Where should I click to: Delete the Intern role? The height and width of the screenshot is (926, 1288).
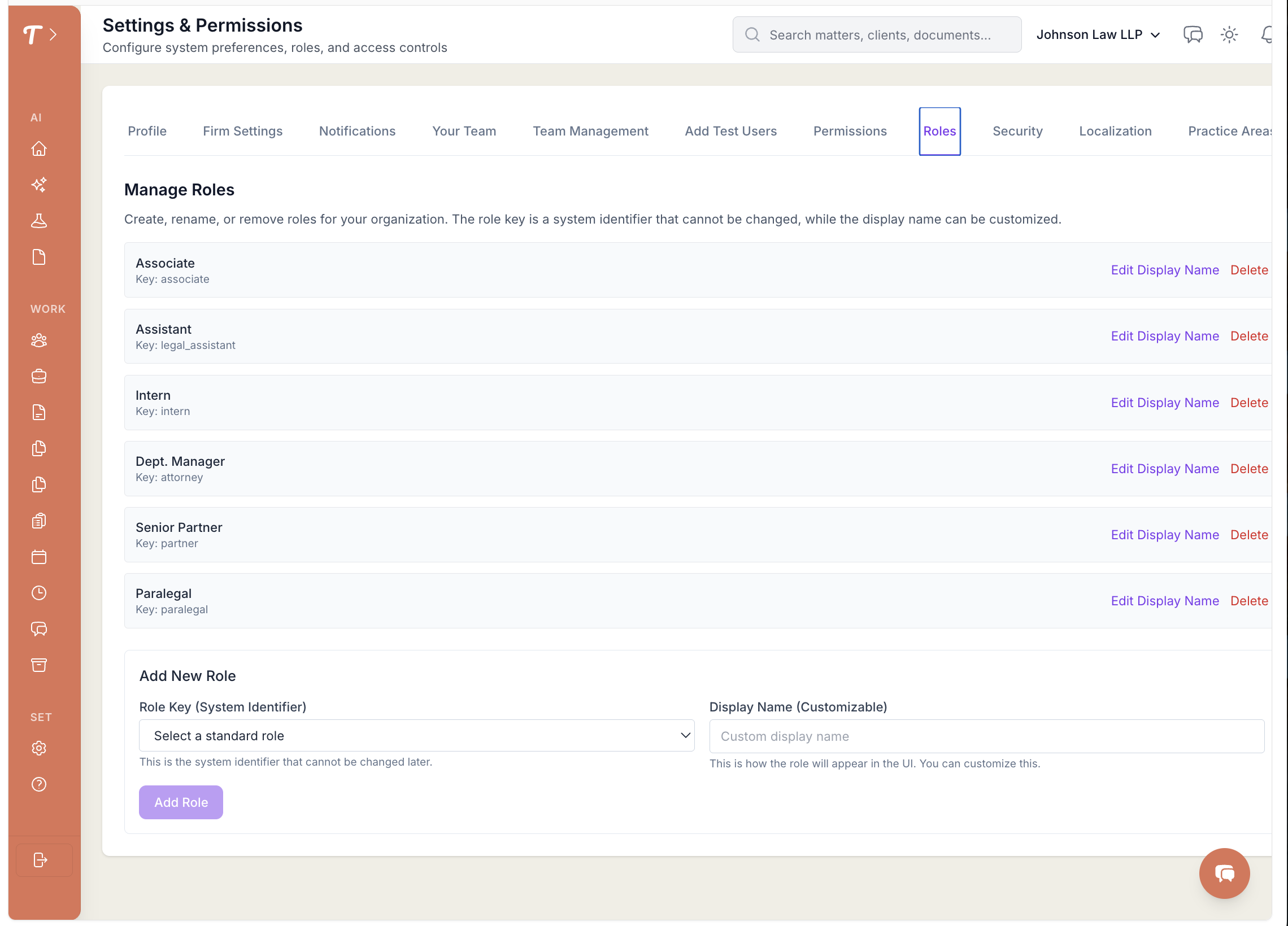tap(1248, 403)
